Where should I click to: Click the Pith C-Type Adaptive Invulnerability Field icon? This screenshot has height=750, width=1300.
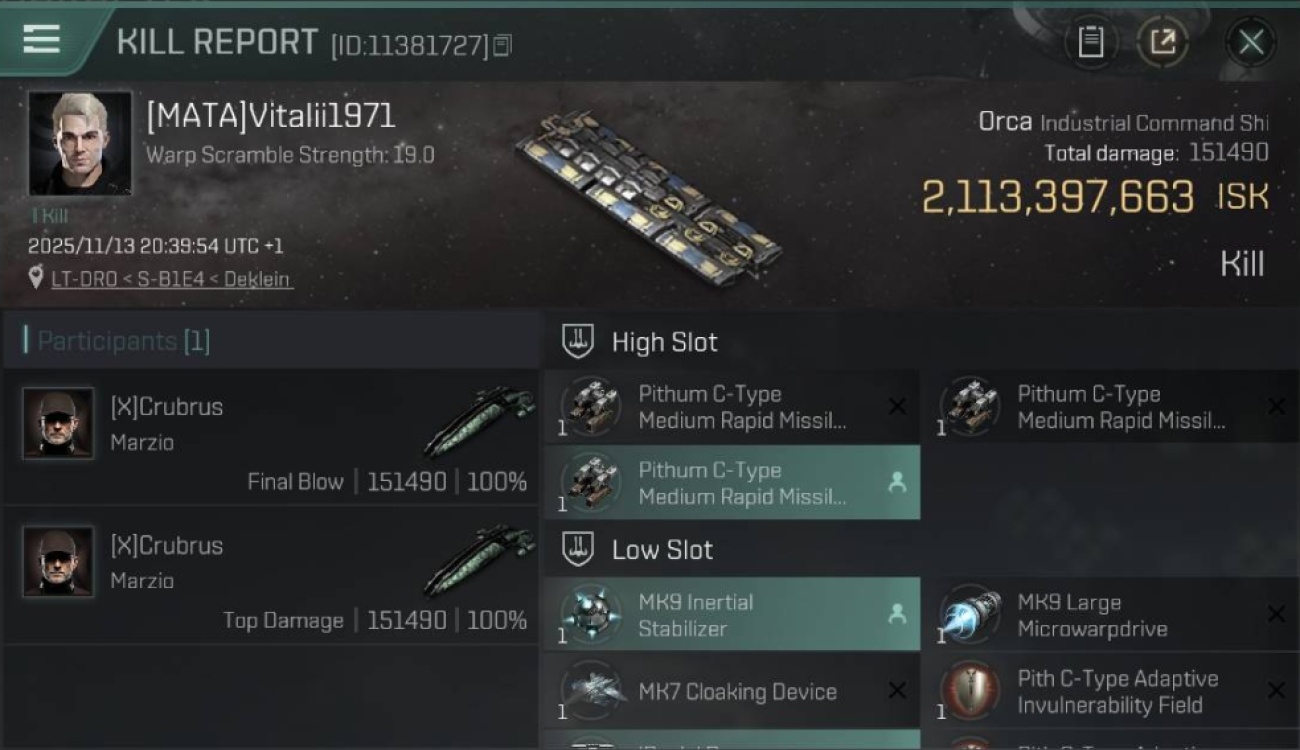[970, 691]
